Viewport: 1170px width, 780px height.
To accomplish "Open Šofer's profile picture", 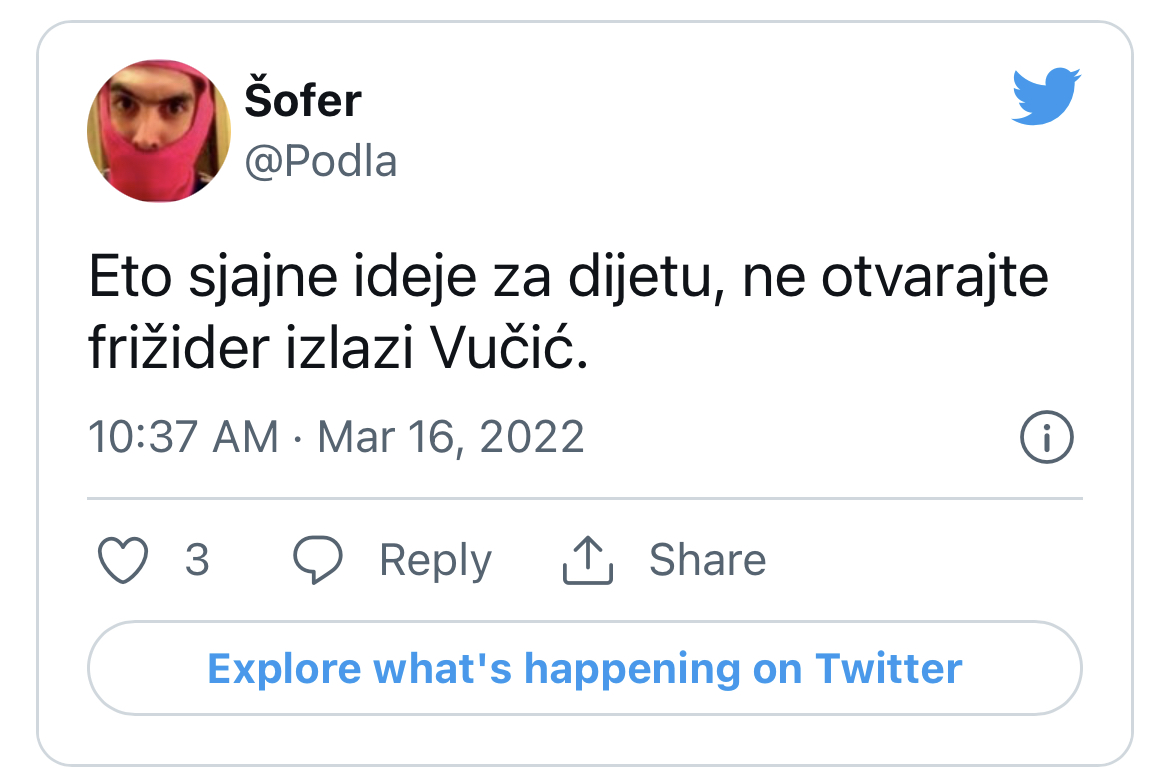I will (x=160, y=130).
